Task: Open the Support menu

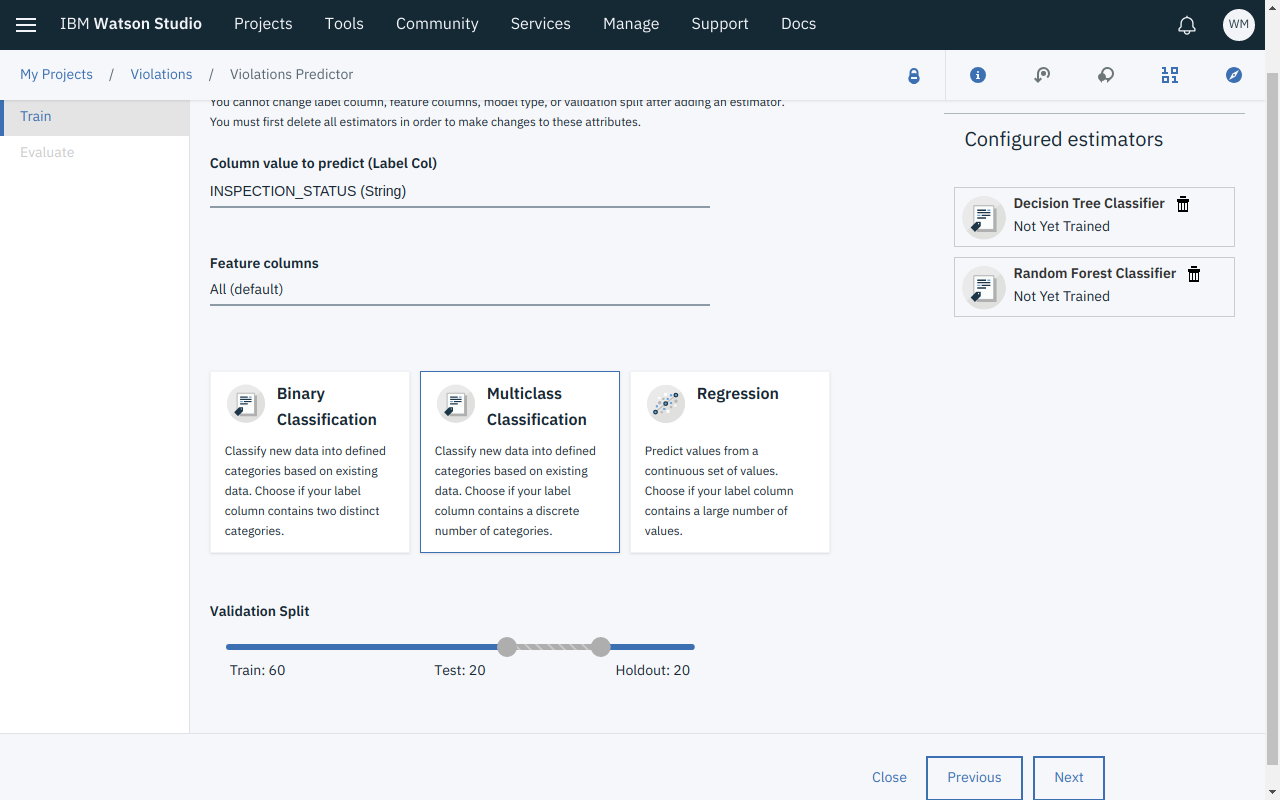Action: click(x=720, y=24)
